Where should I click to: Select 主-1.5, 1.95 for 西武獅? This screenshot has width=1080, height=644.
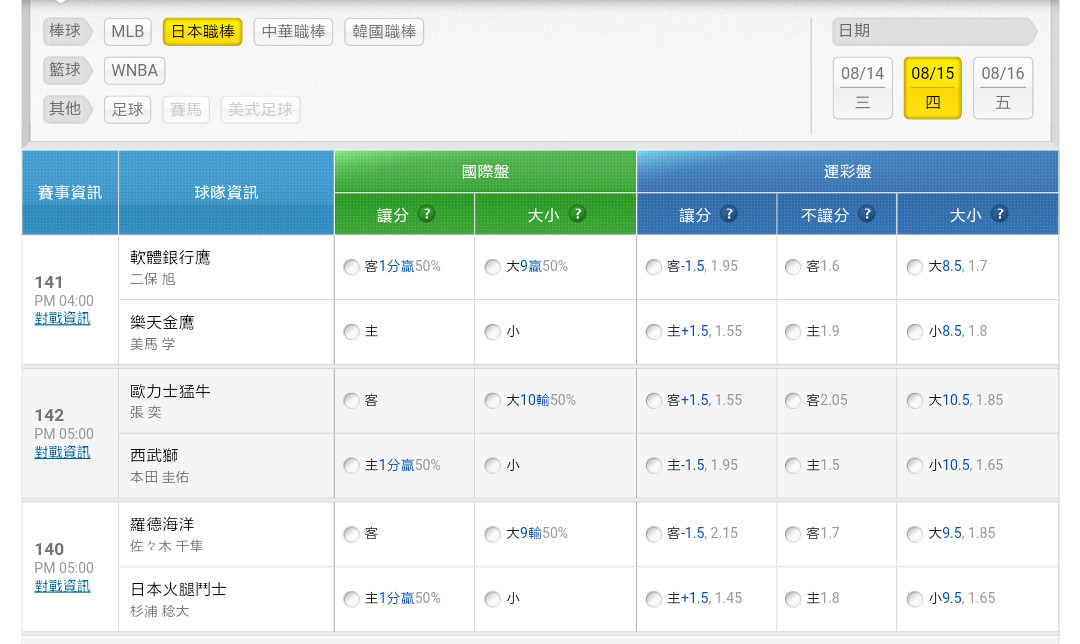(x=654, y=466)
